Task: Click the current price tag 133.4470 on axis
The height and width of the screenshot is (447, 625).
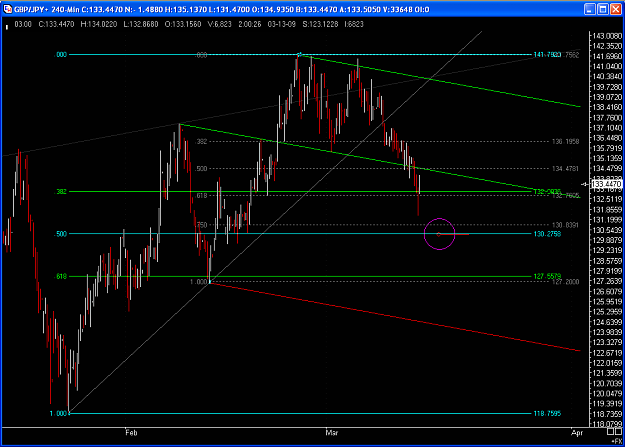Action: 606,184
